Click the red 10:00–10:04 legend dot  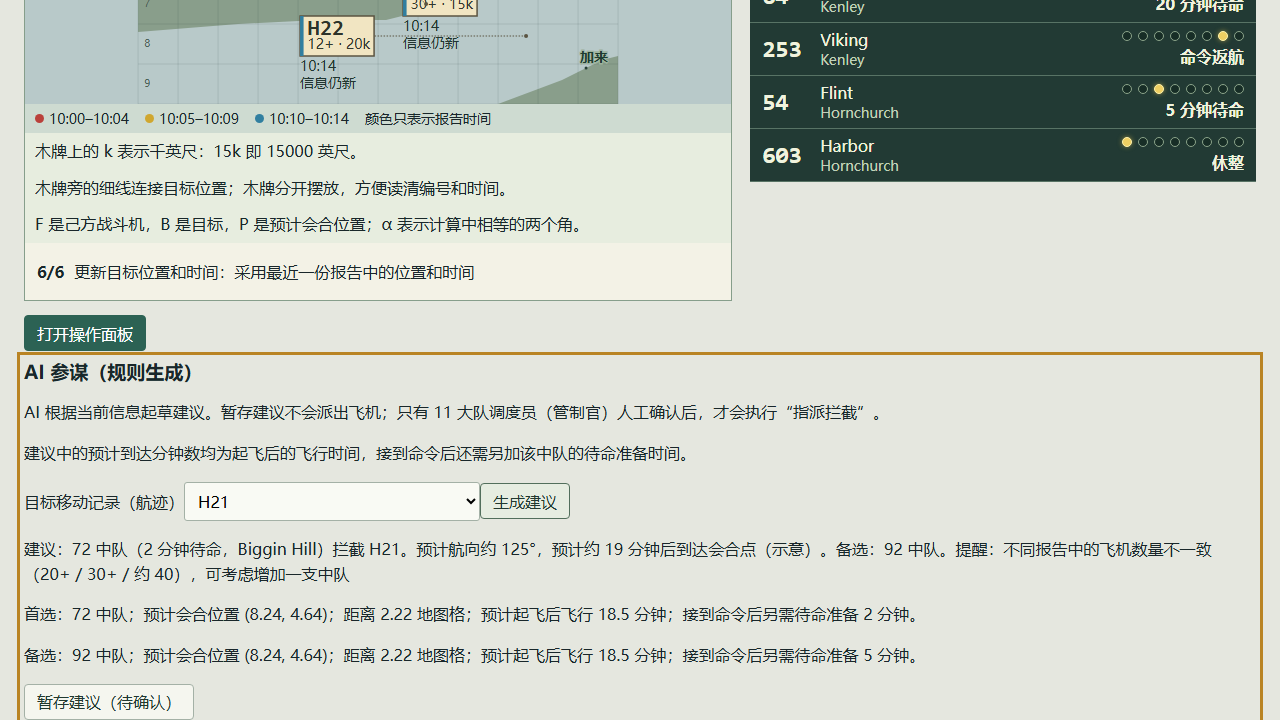40,119
